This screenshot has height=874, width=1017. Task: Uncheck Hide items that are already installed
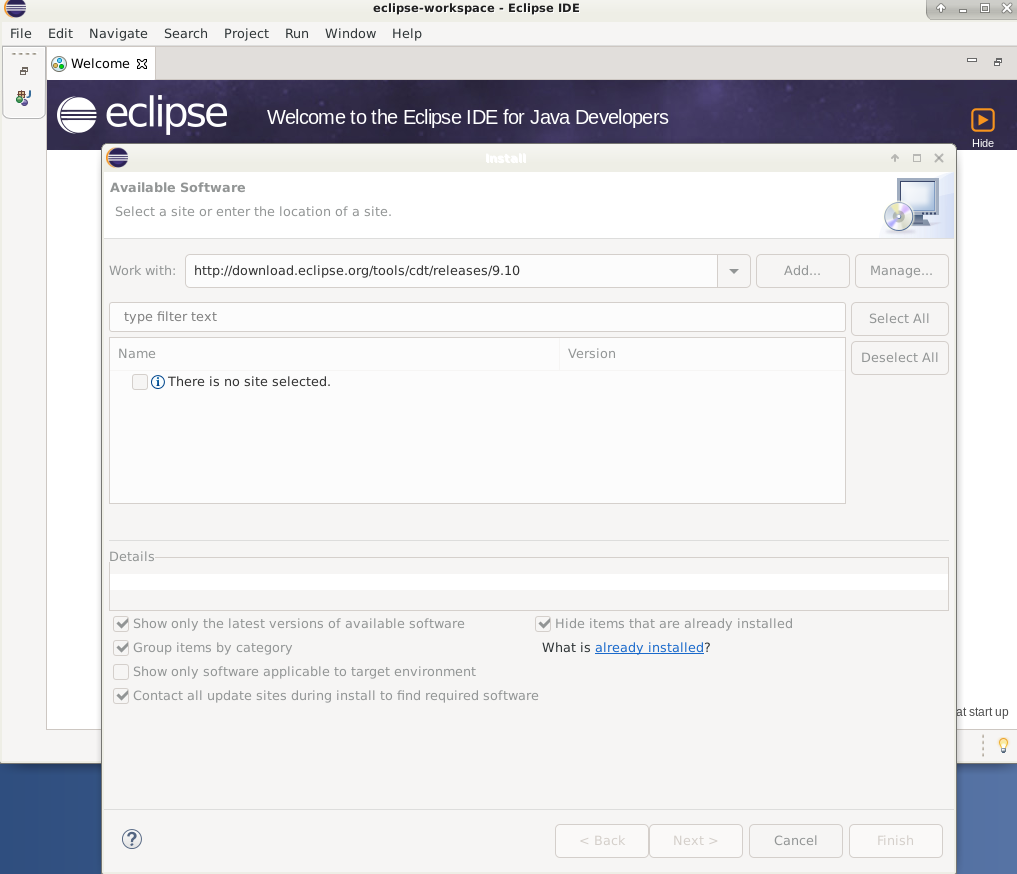[x=543, y=624]
